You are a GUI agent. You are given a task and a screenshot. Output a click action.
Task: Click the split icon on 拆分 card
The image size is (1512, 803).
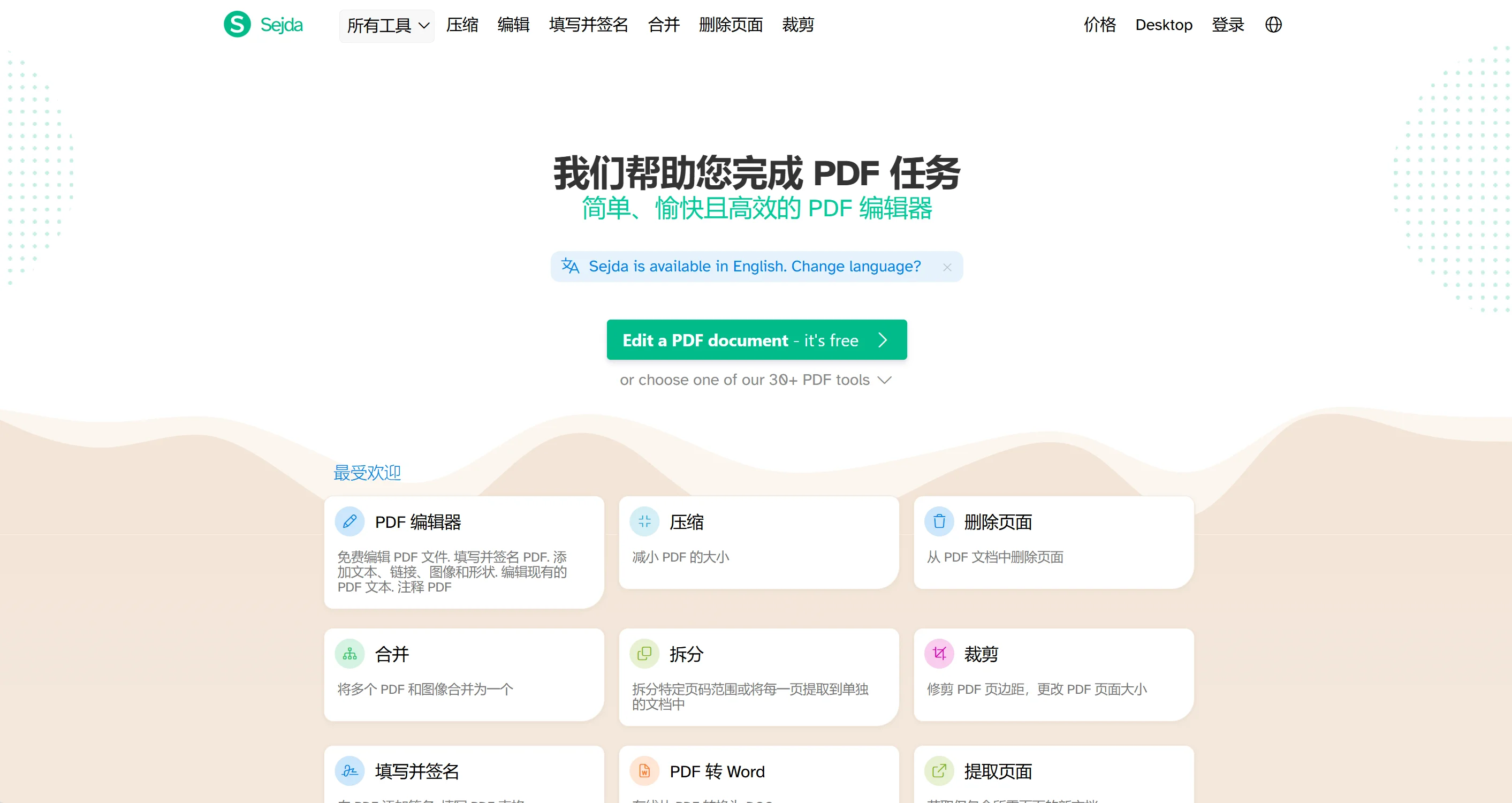pyautogui.click(x=644, y=653)
